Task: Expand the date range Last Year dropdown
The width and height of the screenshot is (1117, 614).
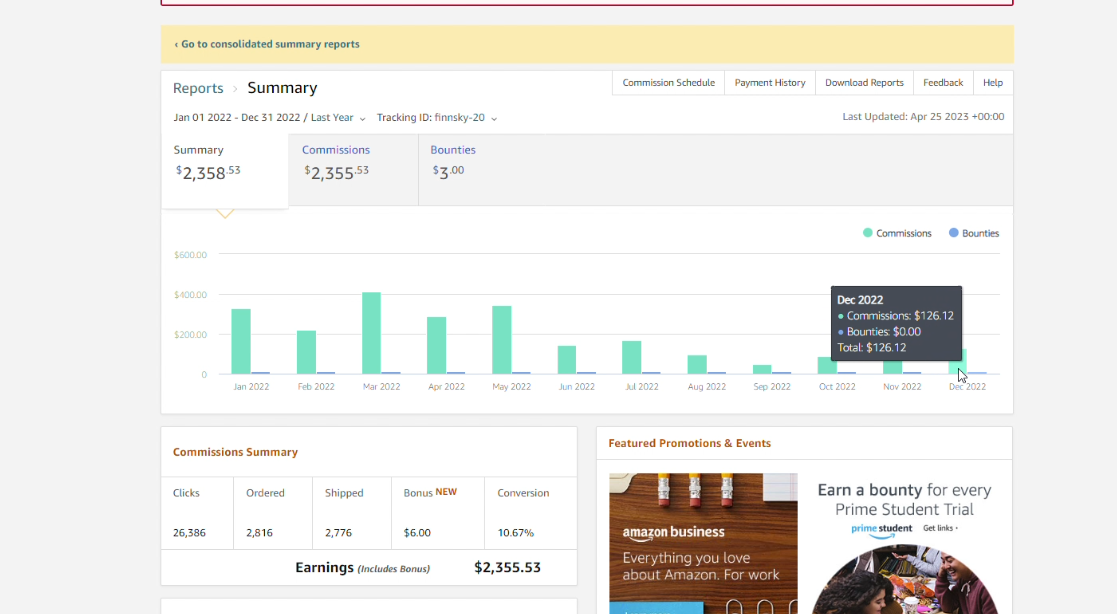Action: click(269, 118)
